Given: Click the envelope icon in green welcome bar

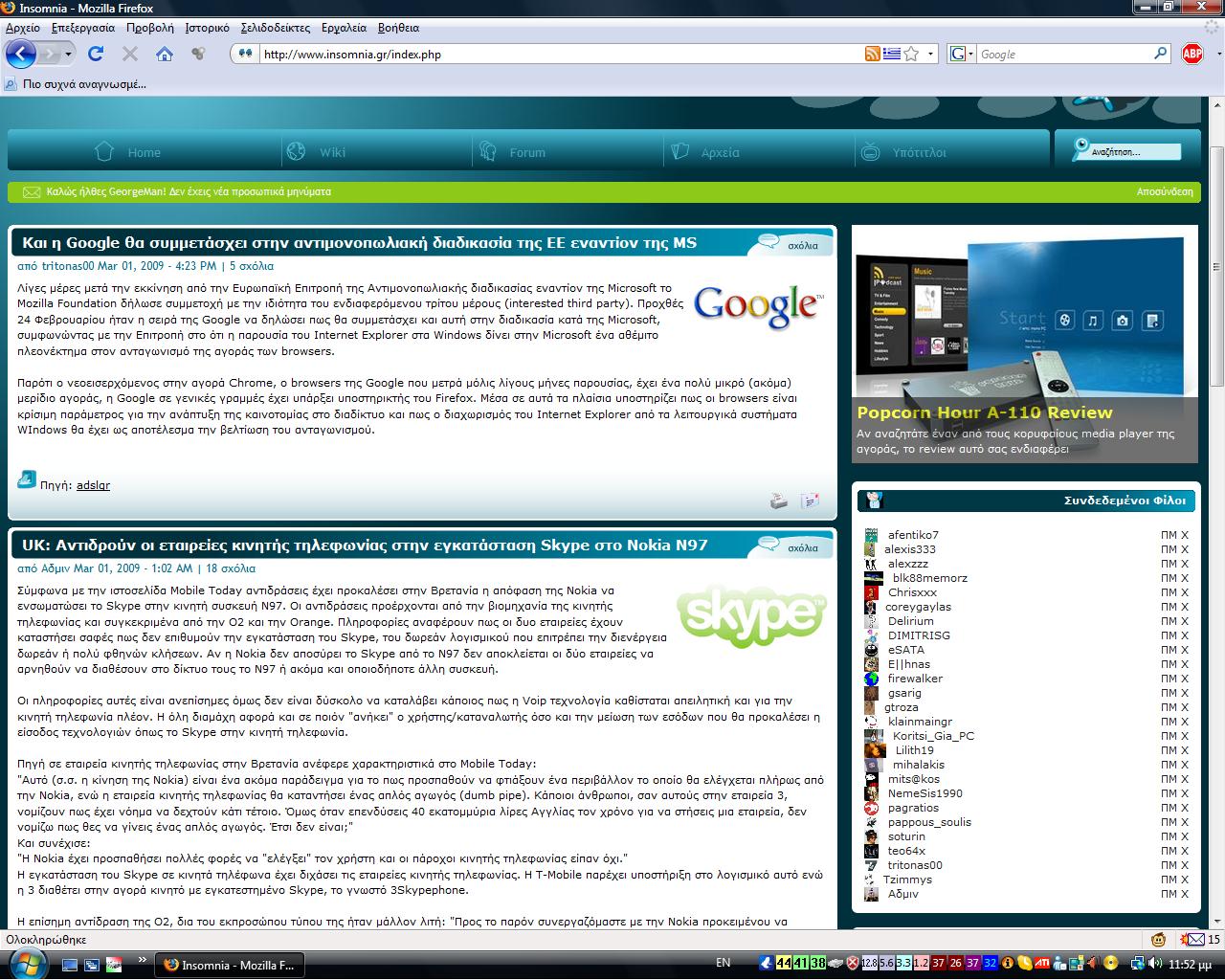Looking at the screenshot, I should point(32,191).
